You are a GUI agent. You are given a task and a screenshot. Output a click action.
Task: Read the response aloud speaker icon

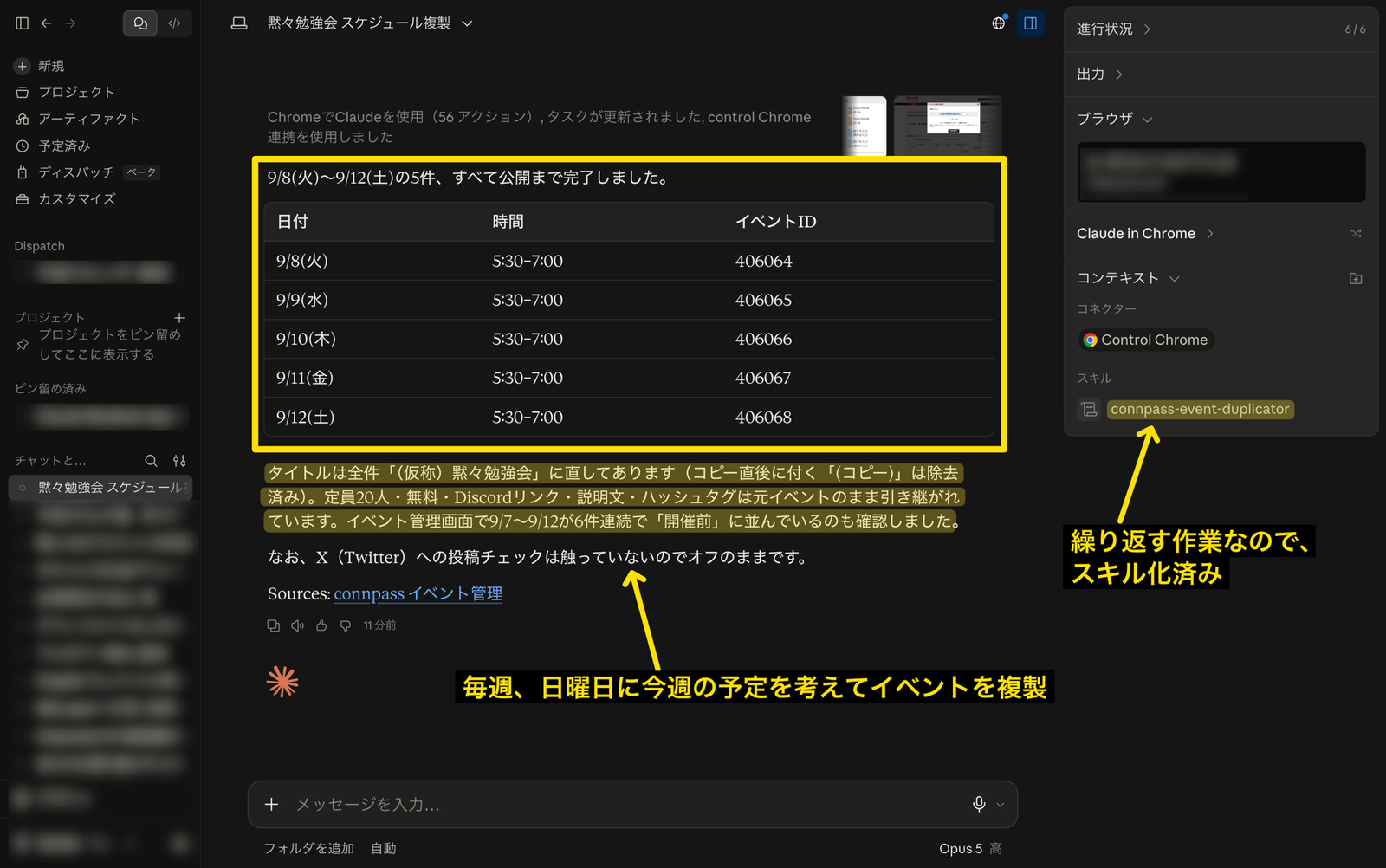pos(297,625)
